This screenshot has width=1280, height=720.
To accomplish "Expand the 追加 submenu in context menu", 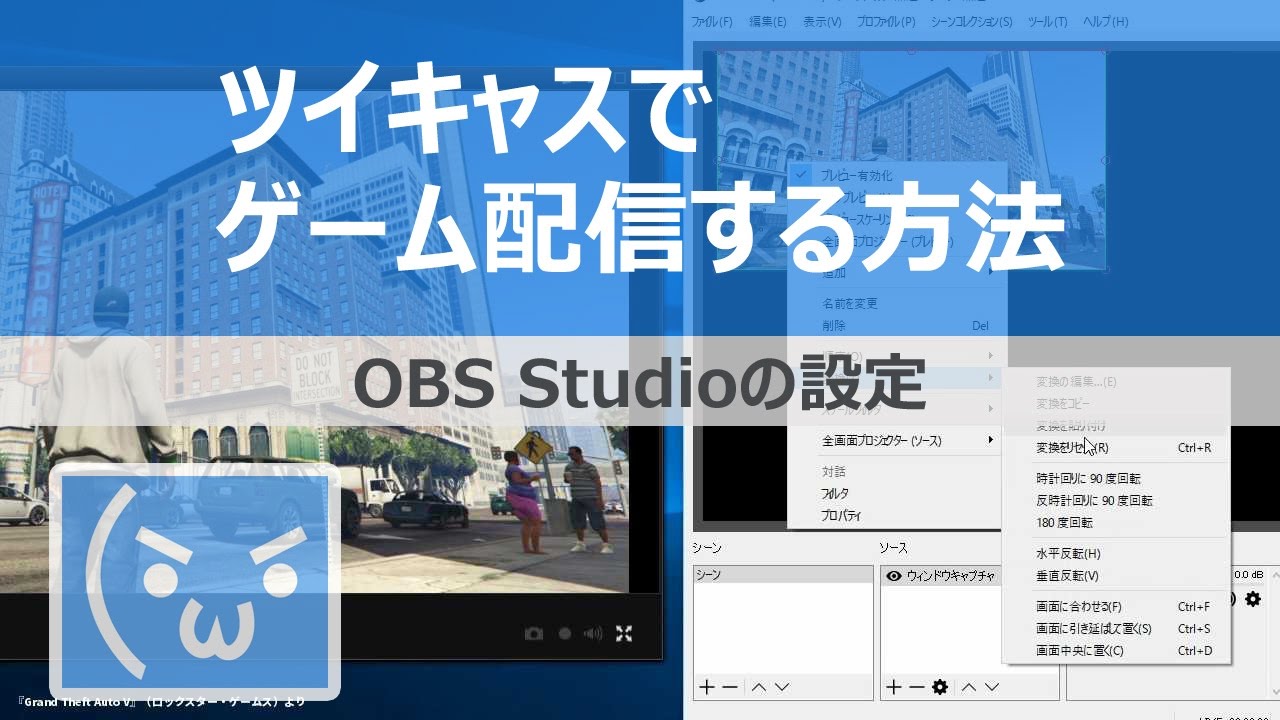I will click(x=896, y=272).
